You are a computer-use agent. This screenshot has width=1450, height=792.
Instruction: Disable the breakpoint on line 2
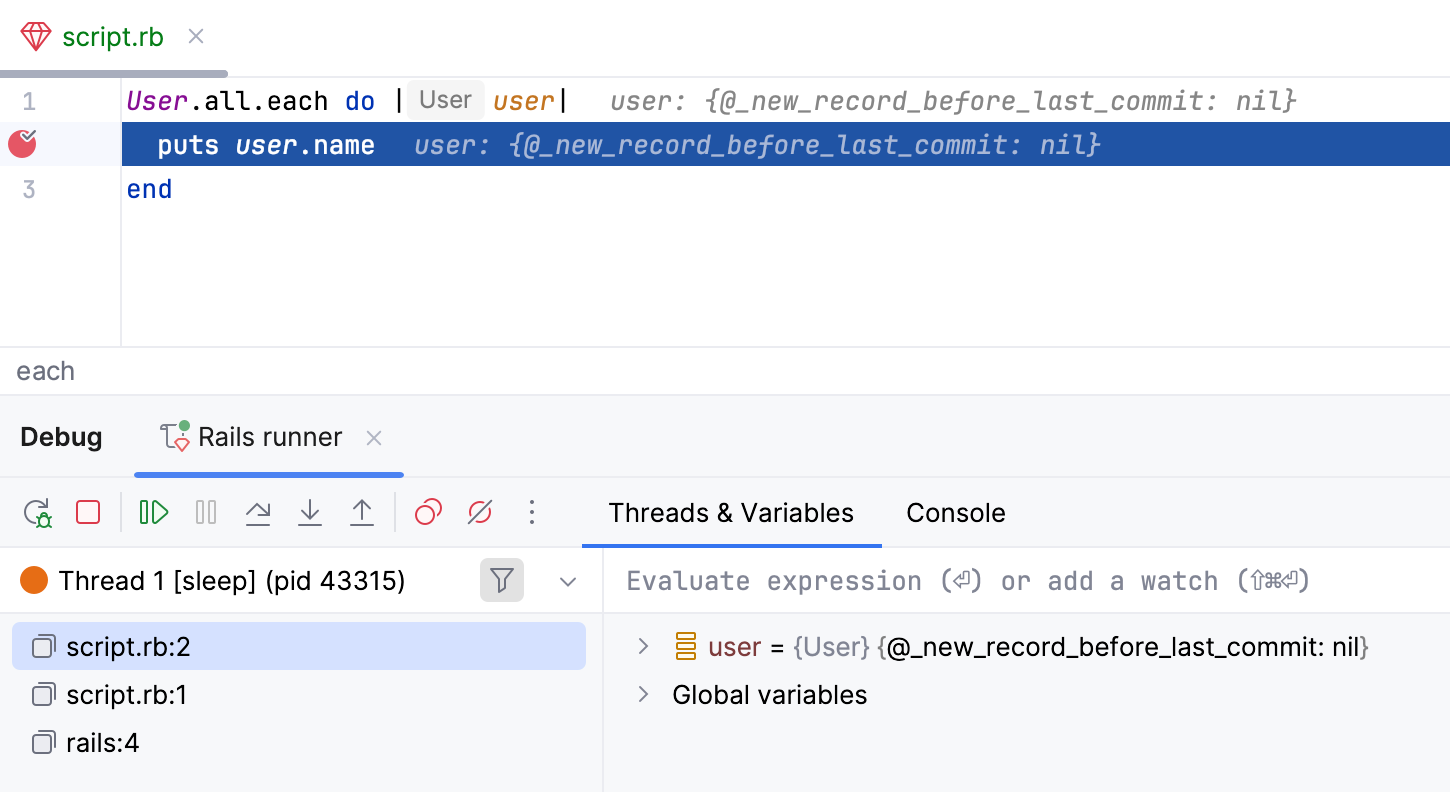coord(21,144)
